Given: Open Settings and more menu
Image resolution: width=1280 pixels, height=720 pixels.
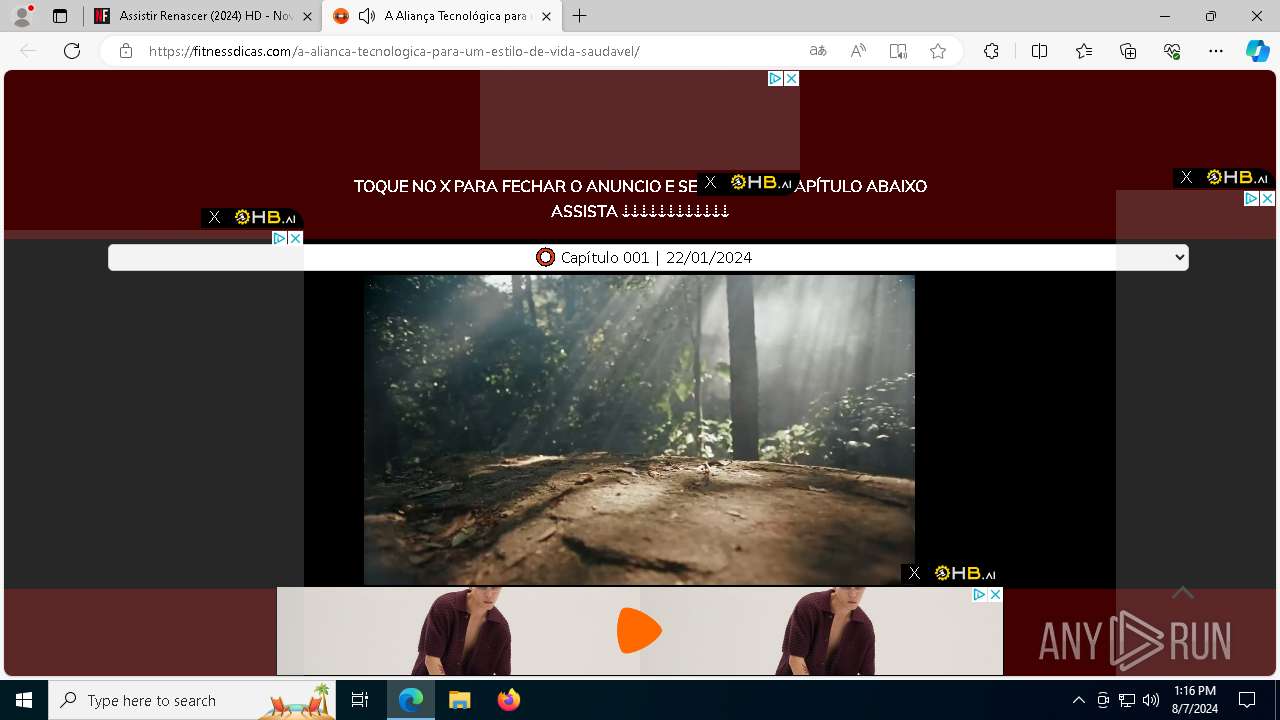Looking at the screenshot, I should pyautogui.click(x=1216, y=51).
